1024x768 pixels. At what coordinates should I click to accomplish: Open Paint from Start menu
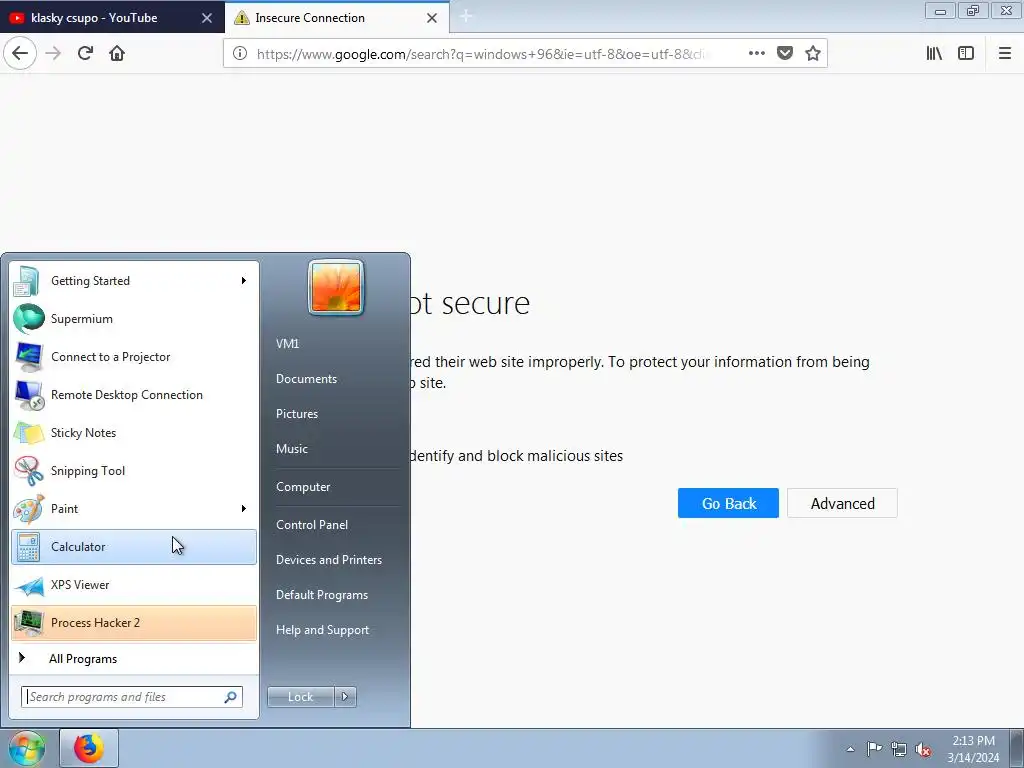click(x=134, y=509)
